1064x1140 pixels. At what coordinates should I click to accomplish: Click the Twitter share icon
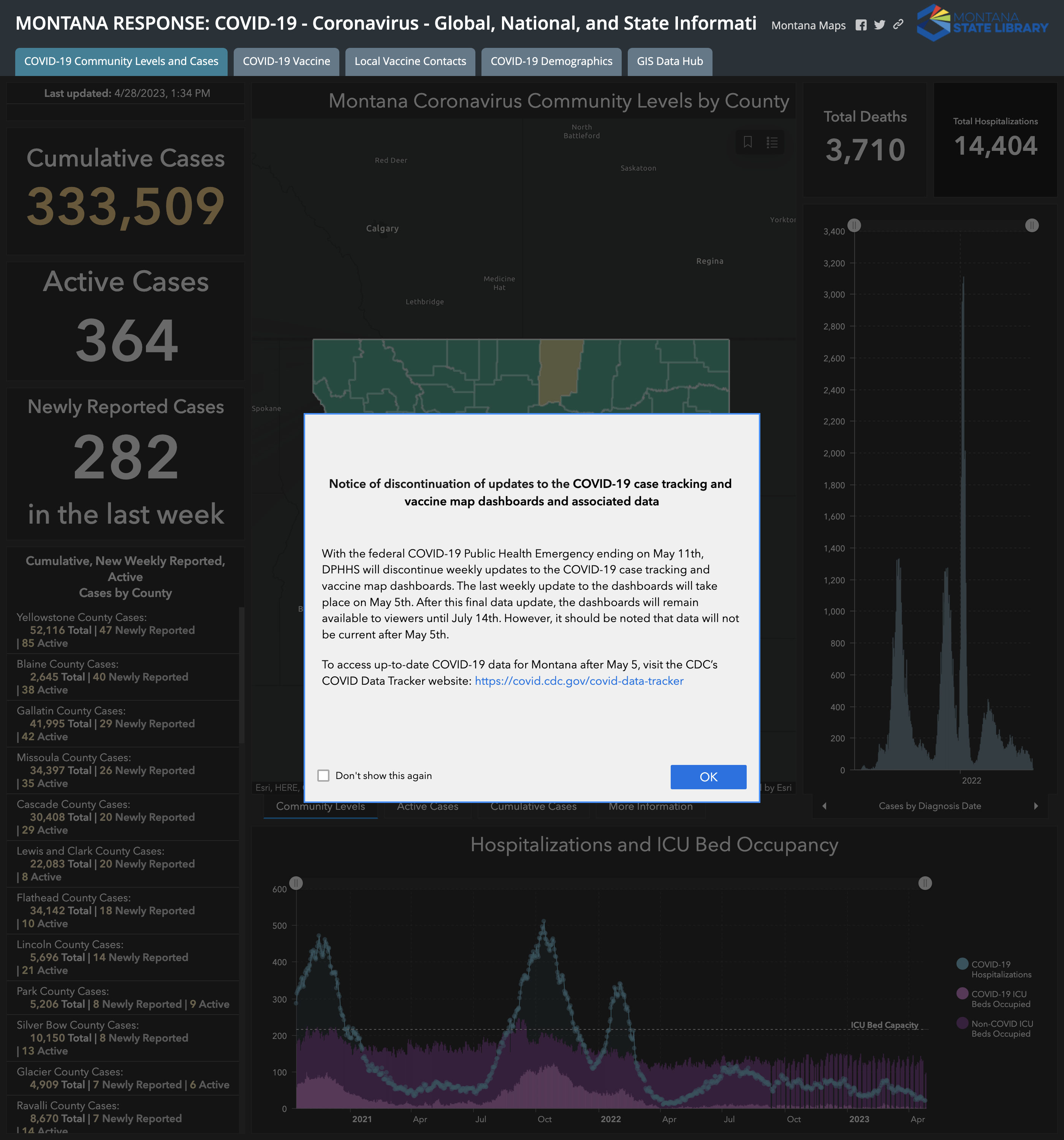tap(879, 25)
